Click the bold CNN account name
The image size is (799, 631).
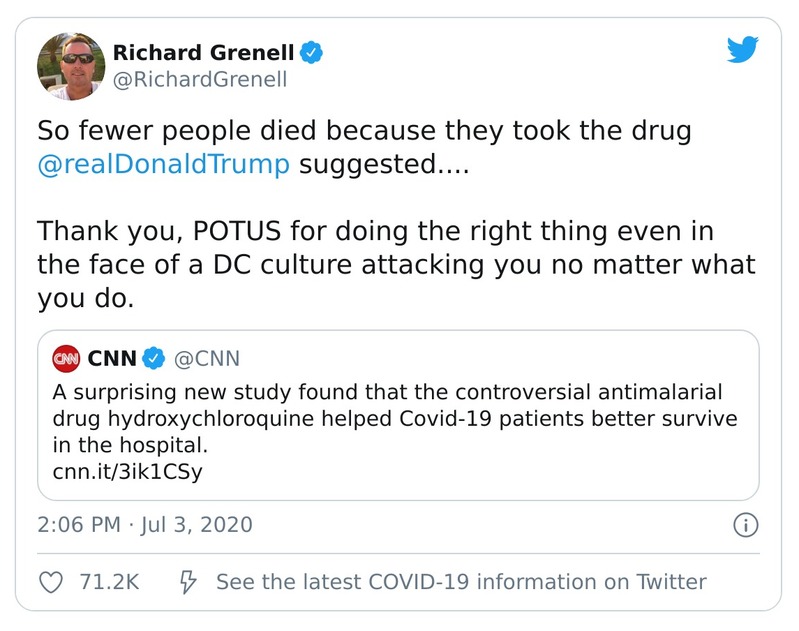(x=112, y=358)
